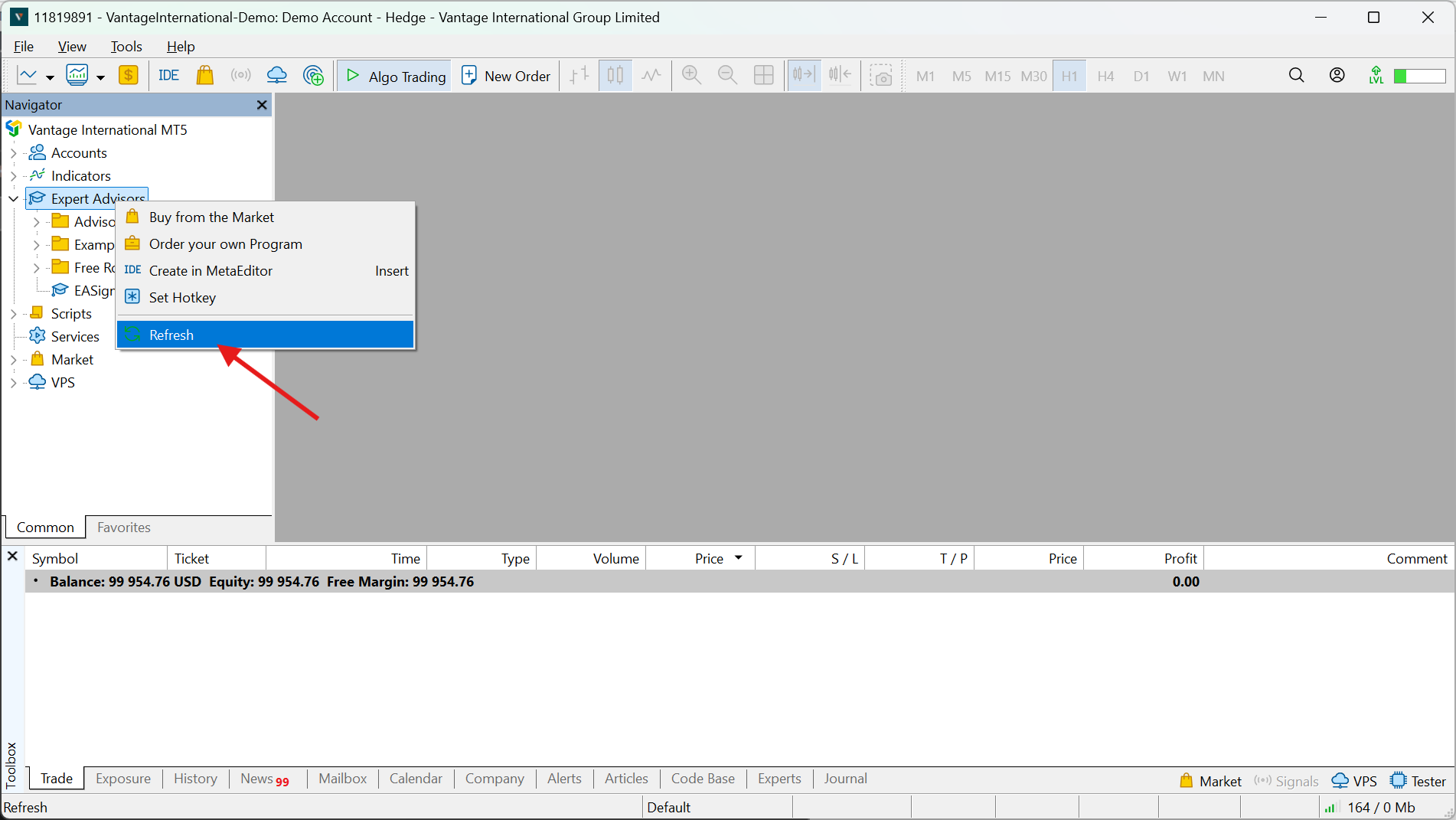Select the Vantage International MT5 root node
The image size is (1456, 820).
96,129
